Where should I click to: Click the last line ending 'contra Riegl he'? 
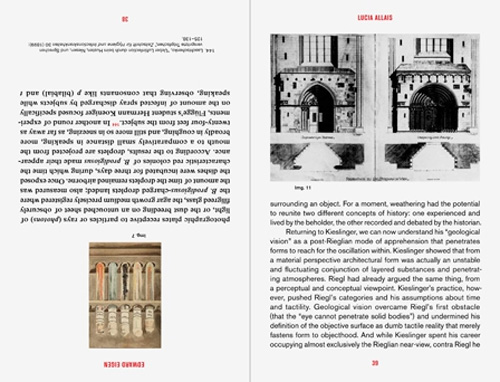tap(375, 345)
